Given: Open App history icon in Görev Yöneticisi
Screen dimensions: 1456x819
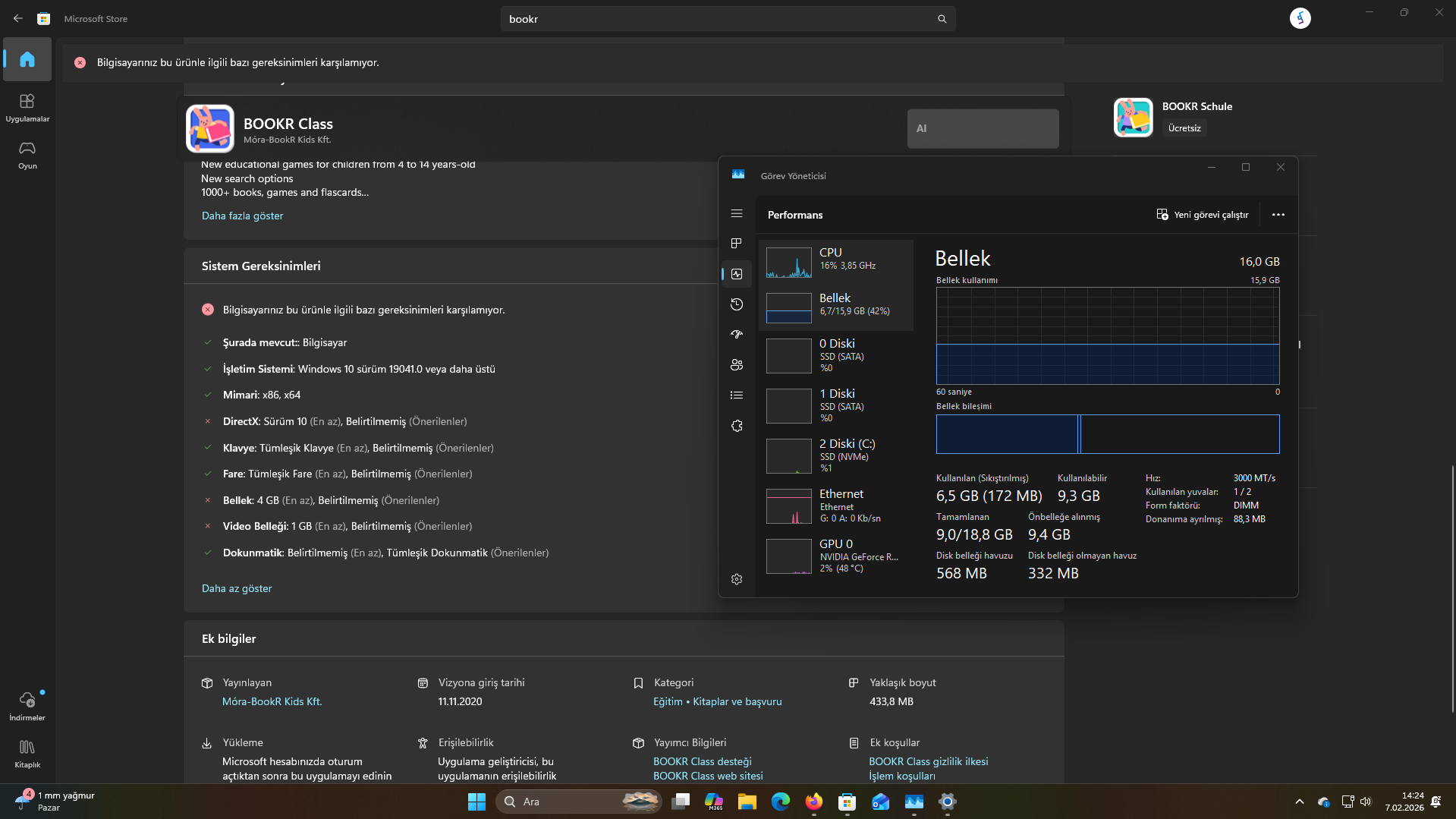Looking at the screenshot, I should (736, 304).
